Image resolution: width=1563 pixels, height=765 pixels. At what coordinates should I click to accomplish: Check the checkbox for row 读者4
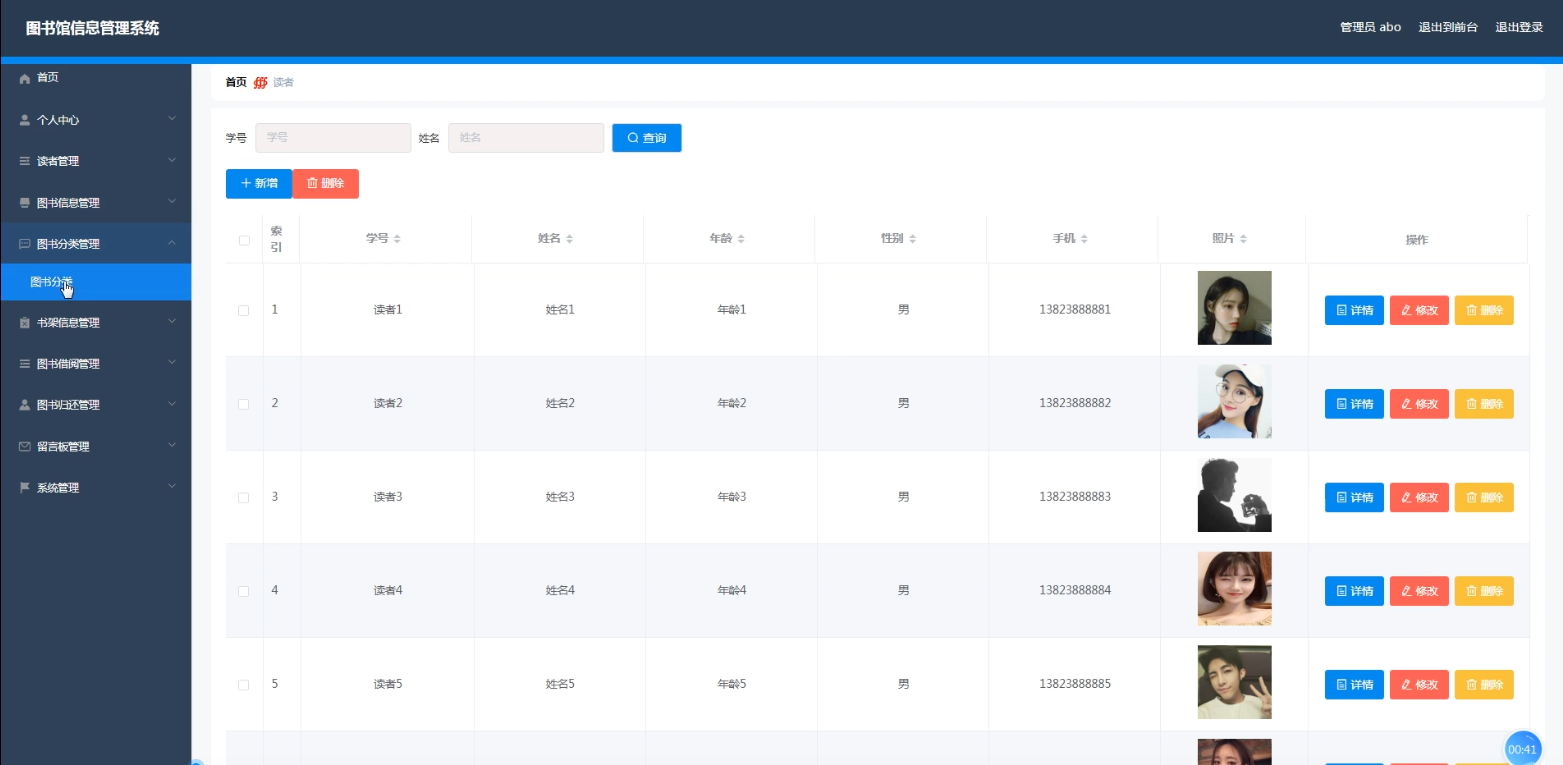point(244,591)
